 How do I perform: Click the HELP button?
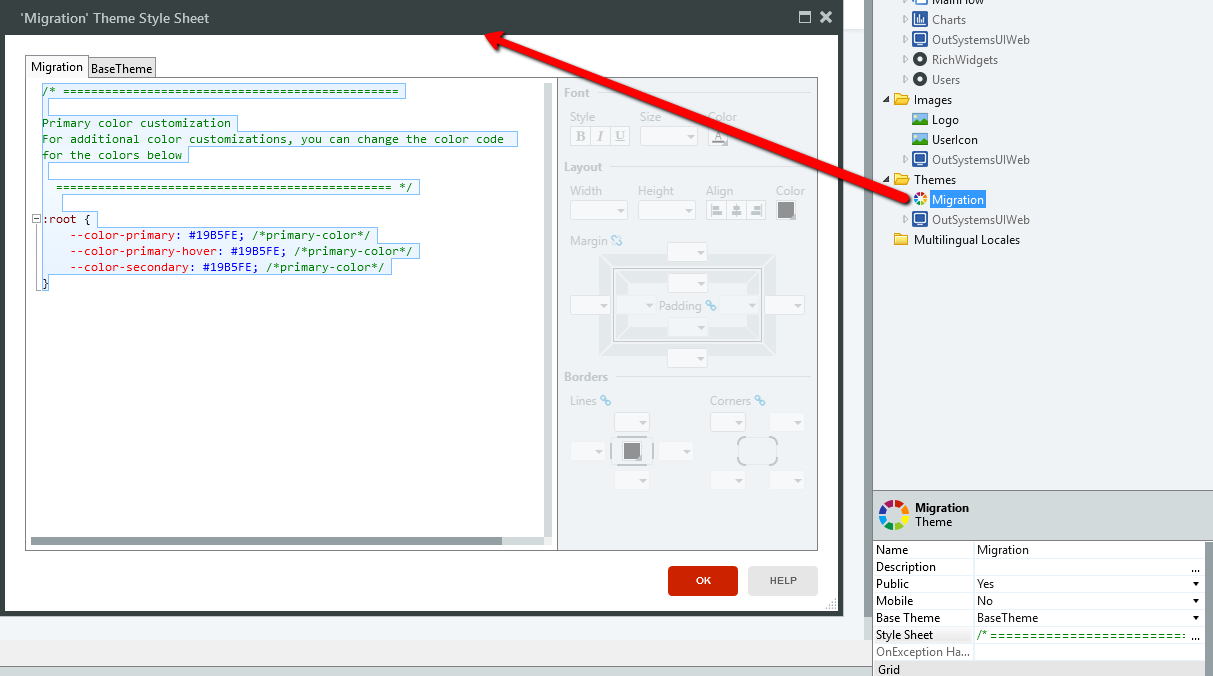(782, 580)
